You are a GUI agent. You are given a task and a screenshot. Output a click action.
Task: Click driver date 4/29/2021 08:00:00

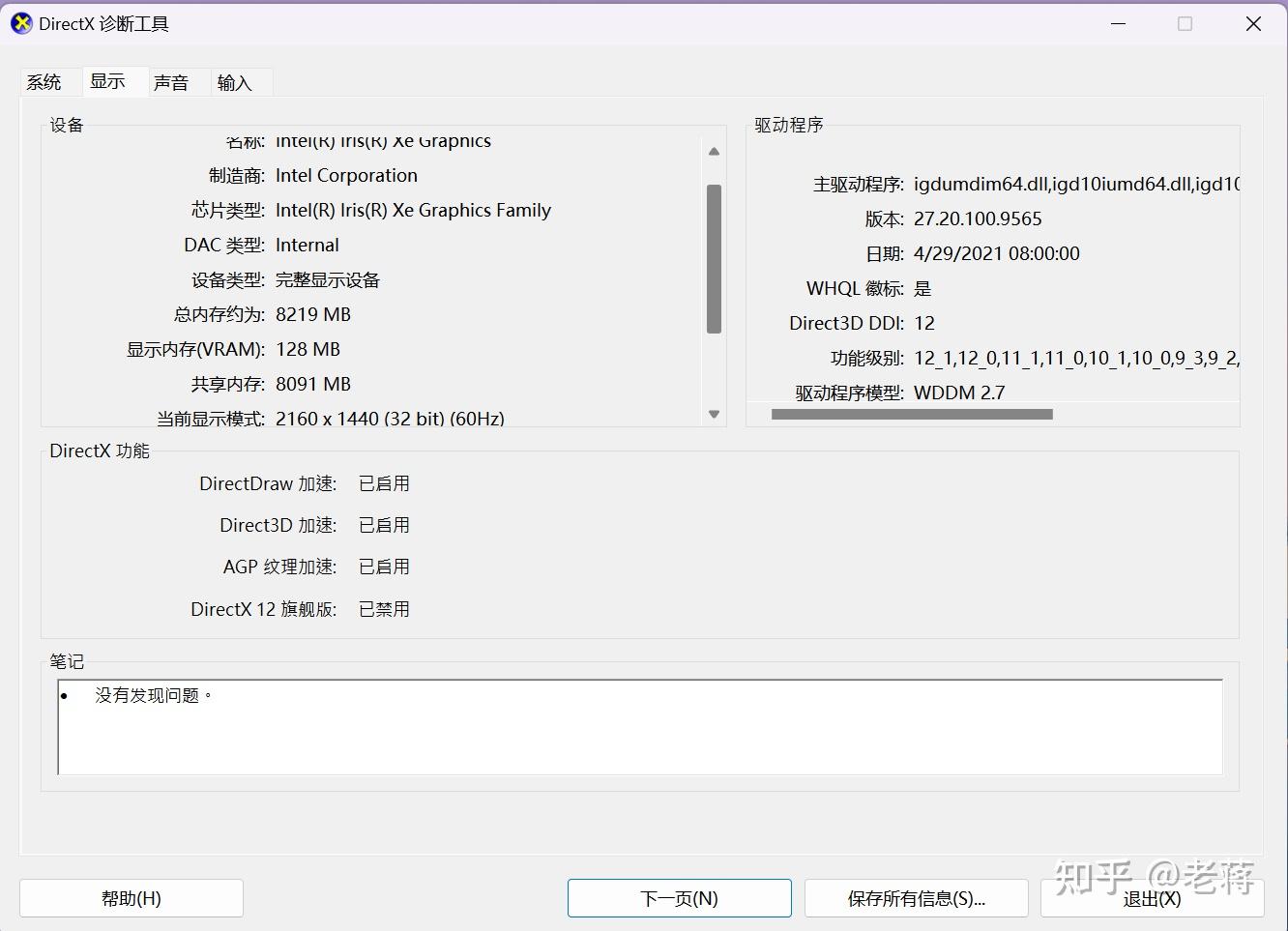point(997,253)
